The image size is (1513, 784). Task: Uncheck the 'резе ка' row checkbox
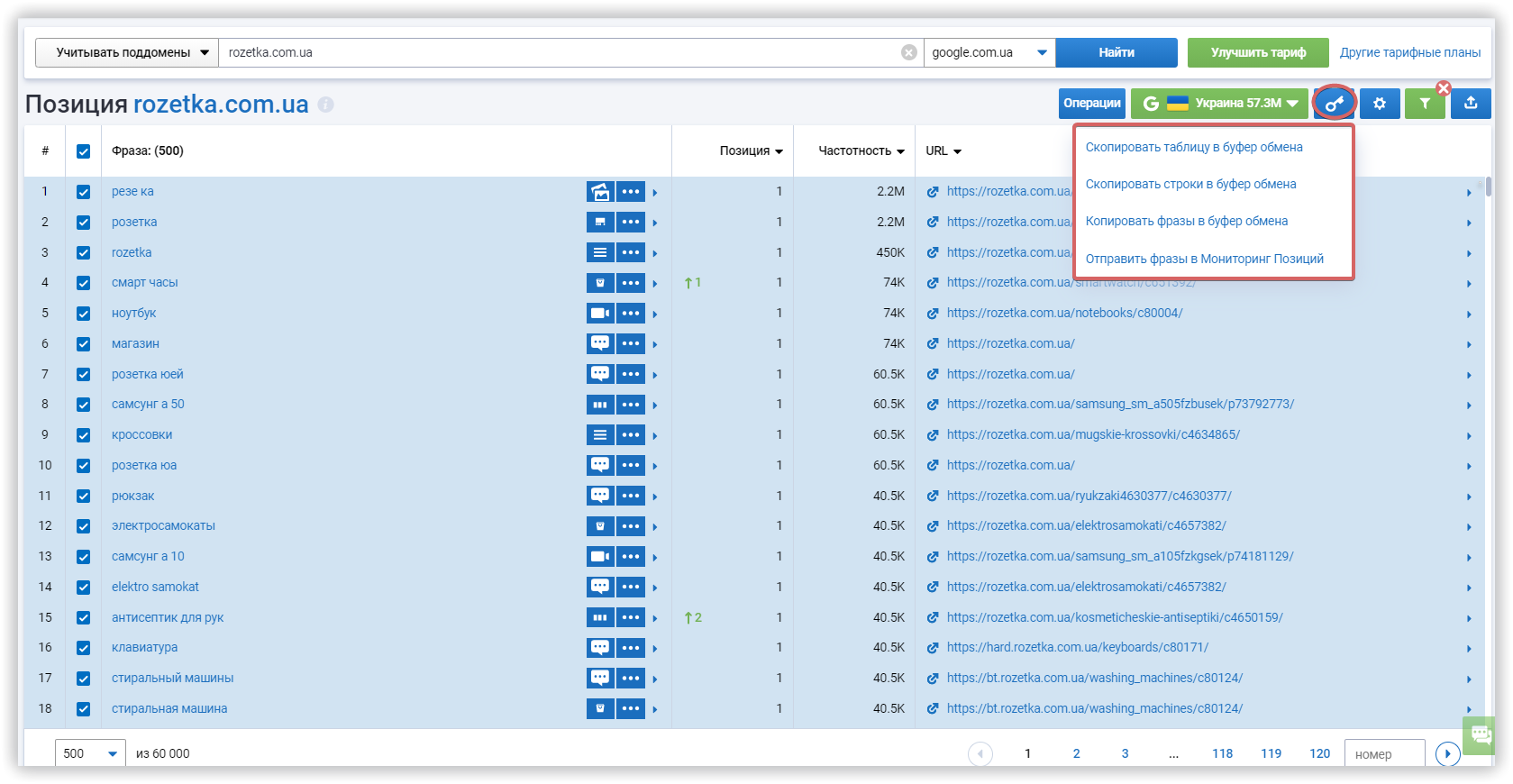pyautogui.click(x=83, y=192)
